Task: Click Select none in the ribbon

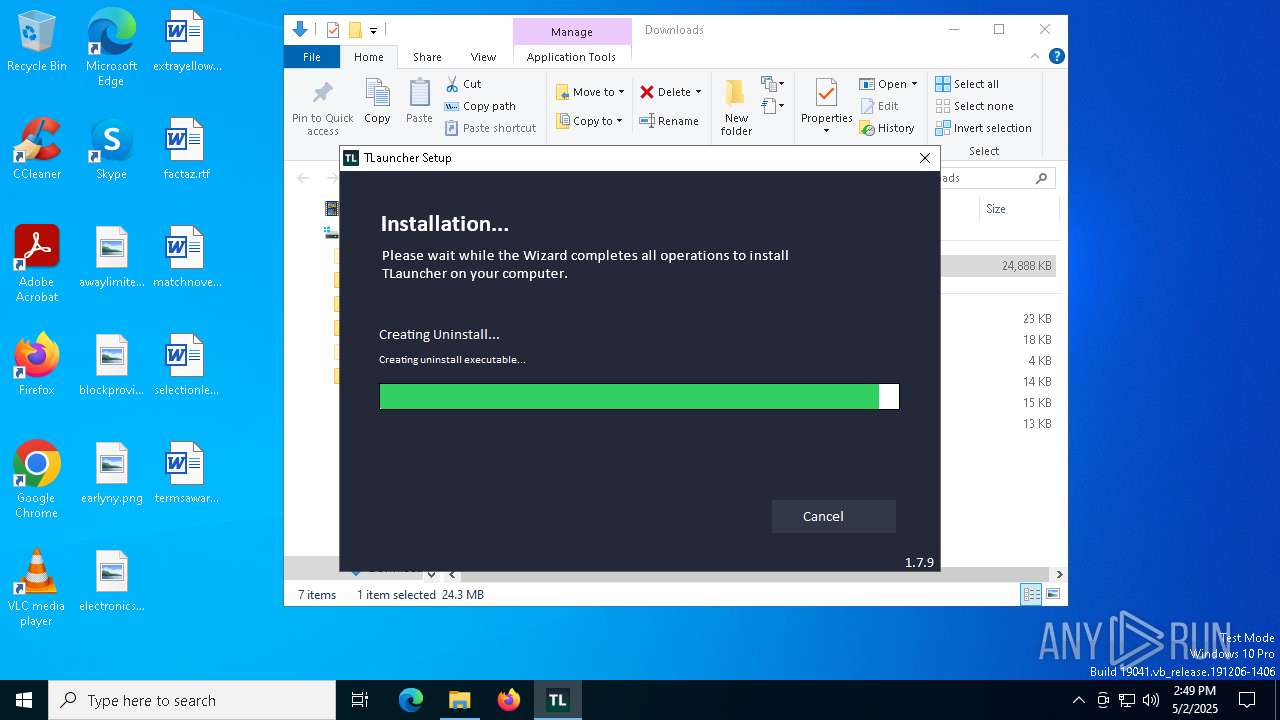Action: click(x=975, y=106)
